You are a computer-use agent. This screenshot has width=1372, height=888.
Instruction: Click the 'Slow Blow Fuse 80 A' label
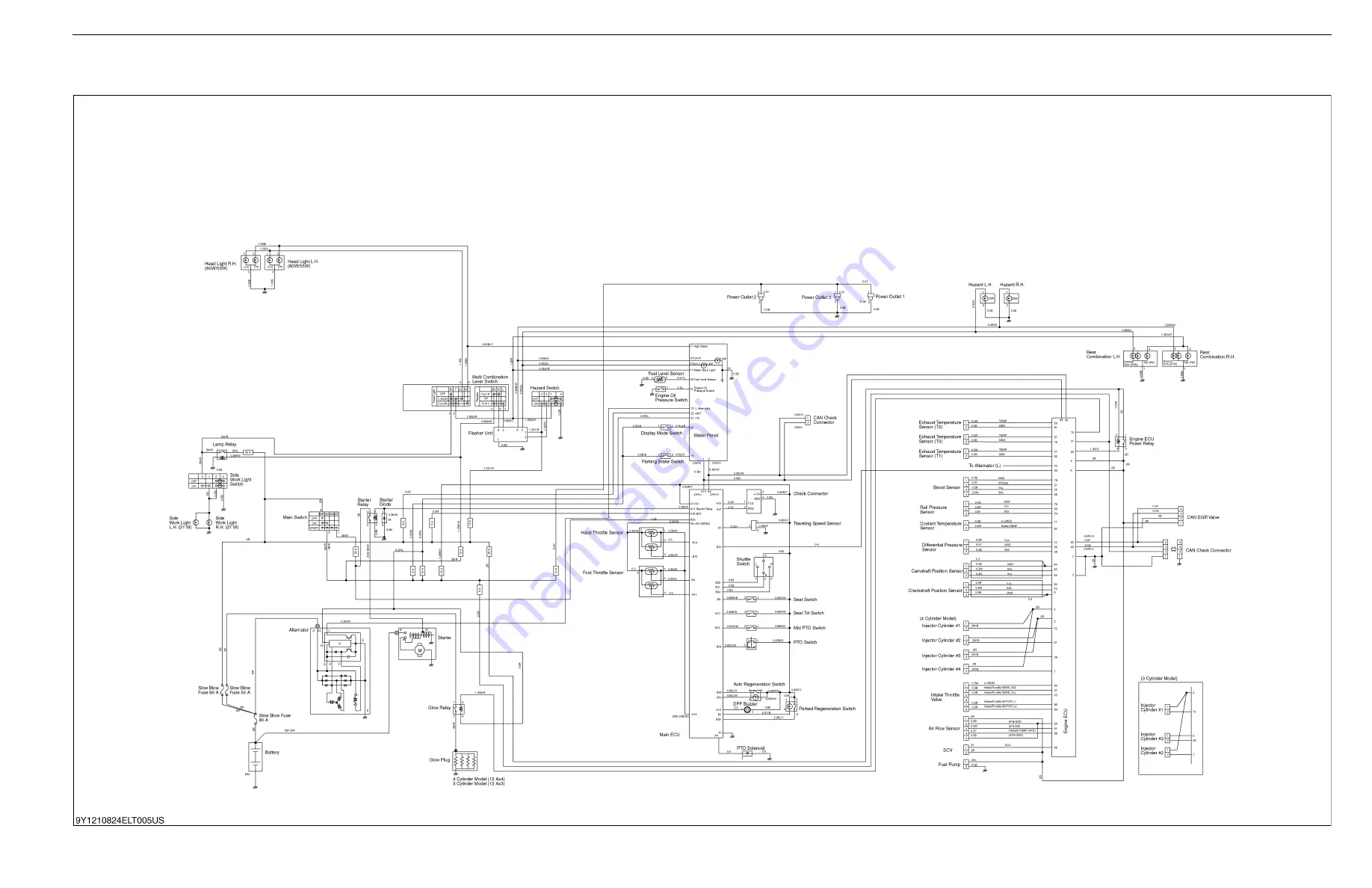pos(274,718)
